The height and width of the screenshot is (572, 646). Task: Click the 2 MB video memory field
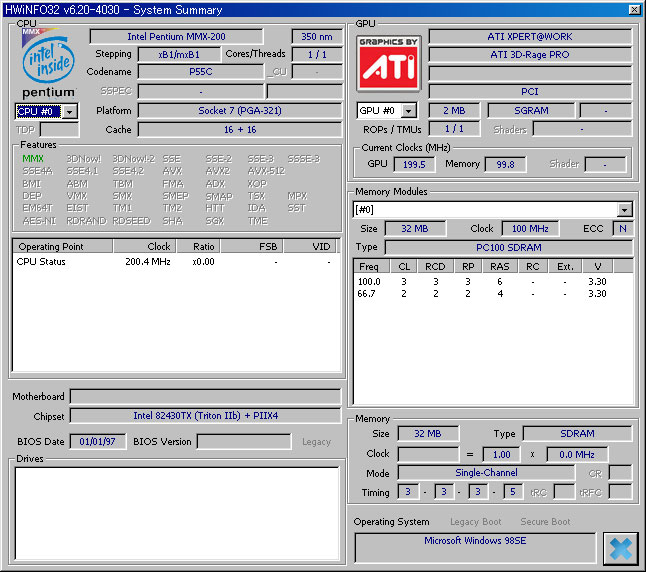pyautogui.click(x=454, y=110)
